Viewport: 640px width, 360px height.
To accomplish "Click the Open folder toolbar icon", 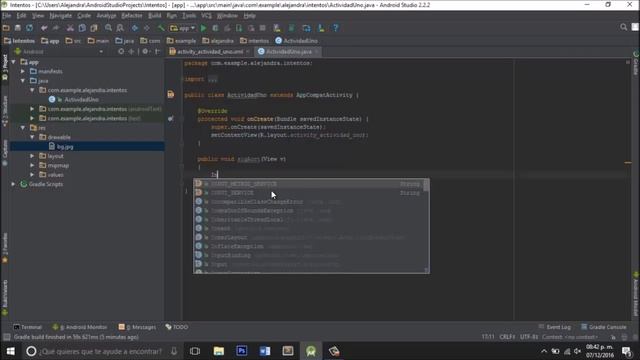I will point(6,28).
